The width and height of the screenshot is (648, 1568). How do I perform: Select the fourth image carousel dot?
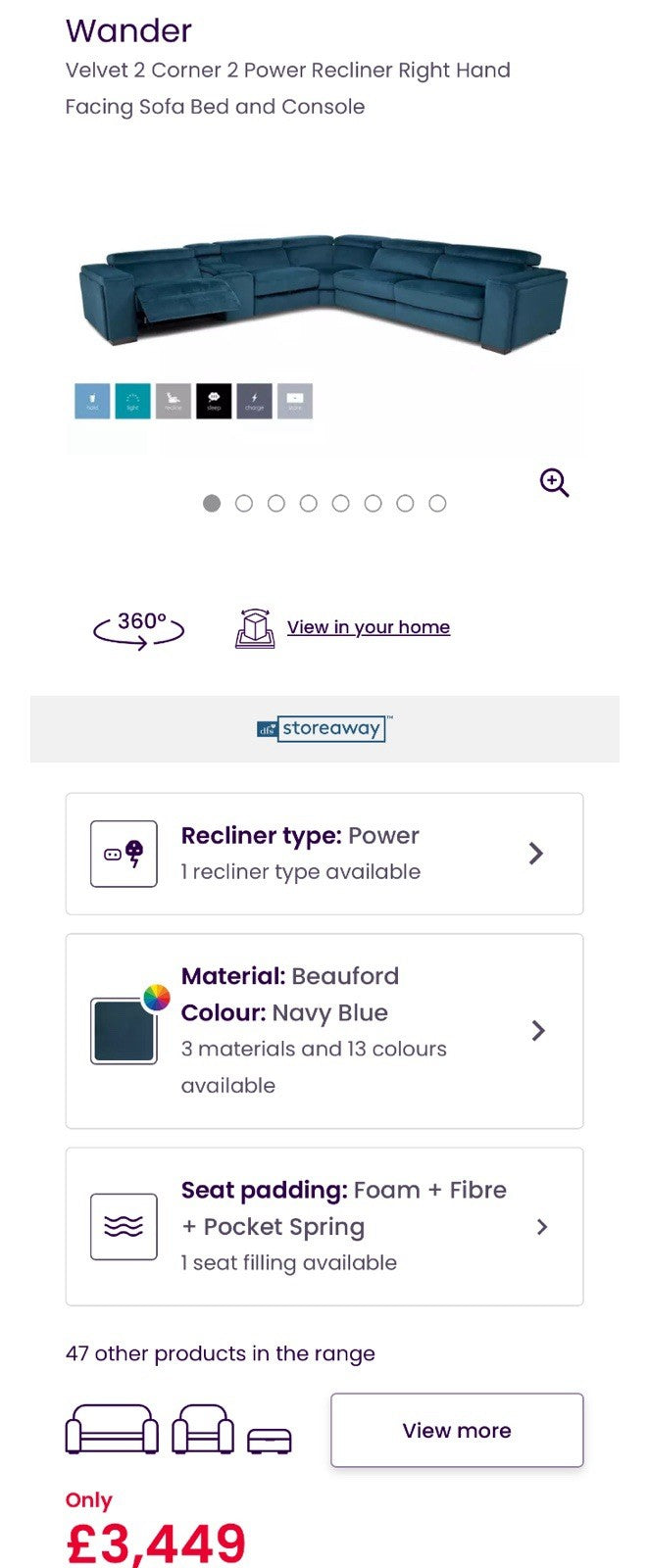[309, 504]
